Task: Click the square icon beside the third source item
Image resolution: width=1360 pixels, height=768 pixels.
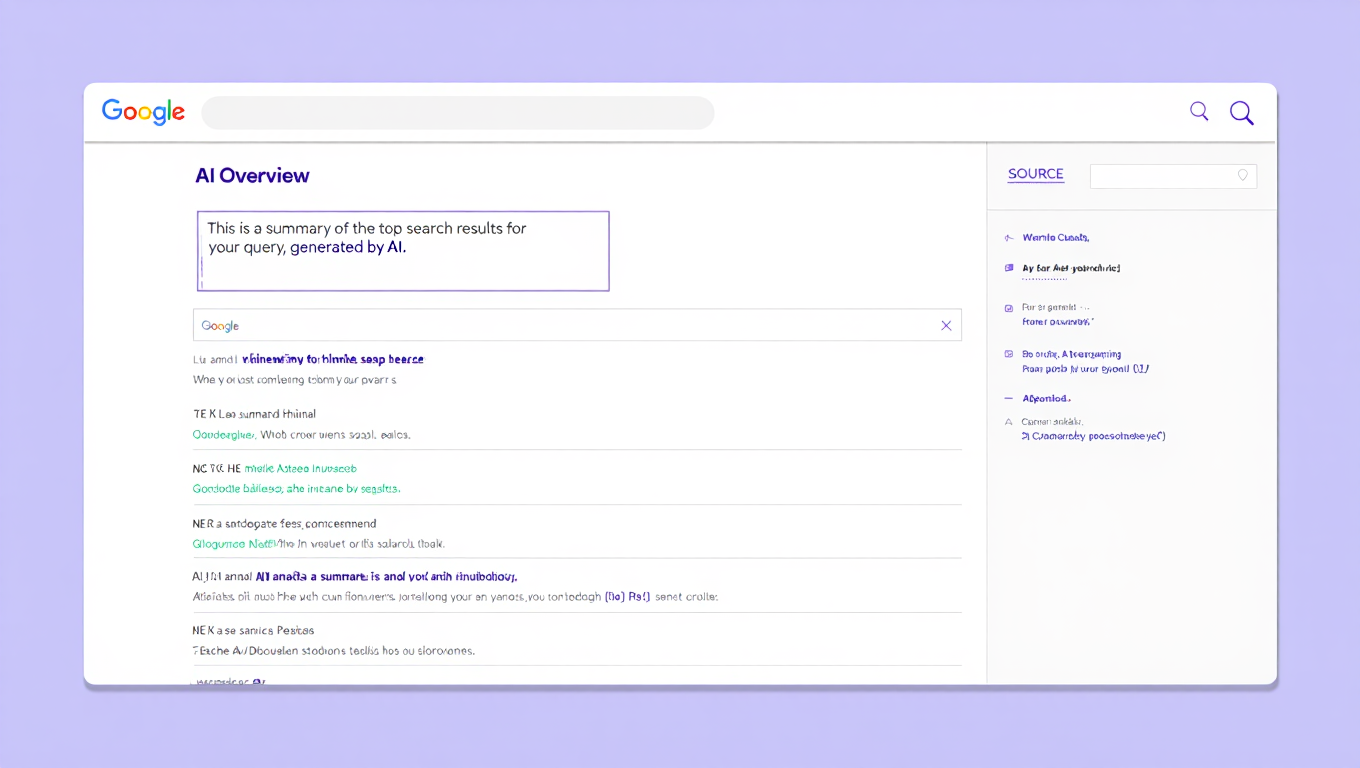Action: pyautogui.click(x=1009, y=308)
